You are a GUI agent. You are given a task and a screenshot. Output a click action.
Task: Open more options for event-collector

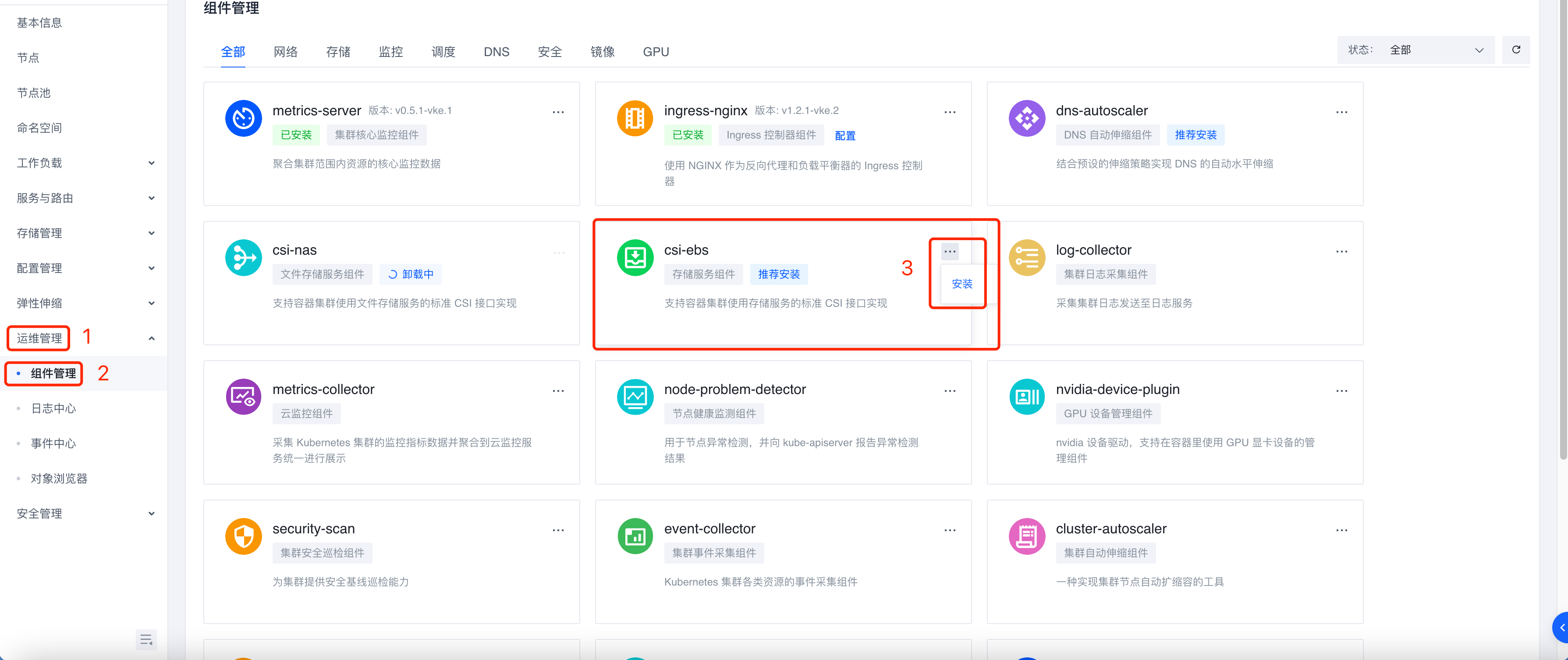coord(950,530)
